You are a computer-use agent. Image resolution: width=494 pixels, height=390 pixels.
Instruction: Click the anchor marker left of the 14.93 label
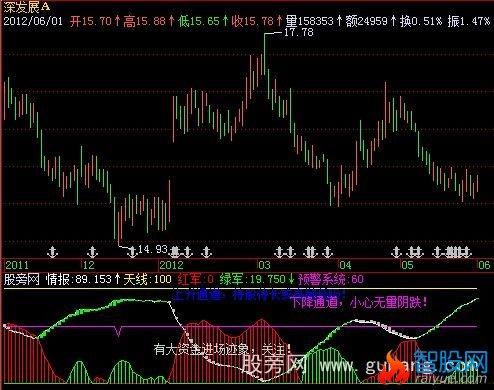click(132, 252)
